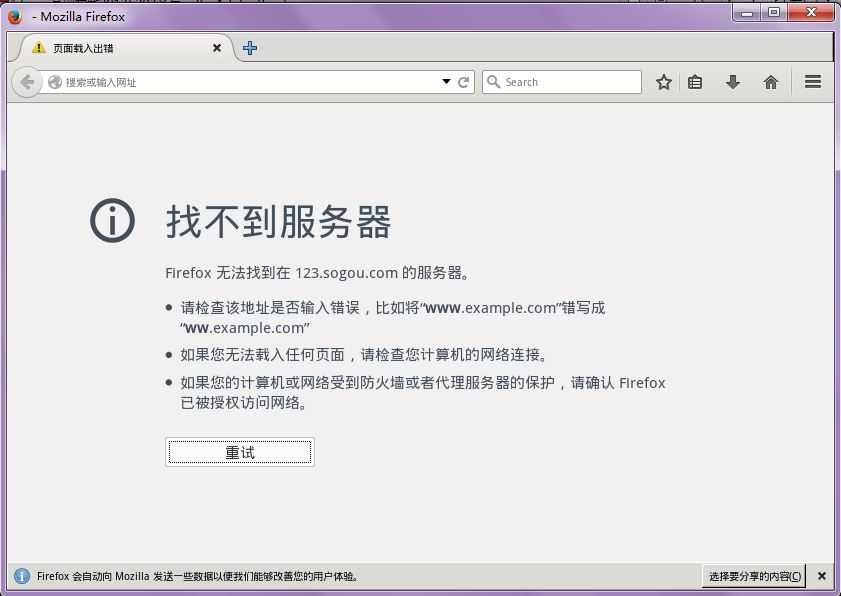Viewport: 841px width, 596px height.
Task: Click the network connection check bullet text
Action: 364,355
